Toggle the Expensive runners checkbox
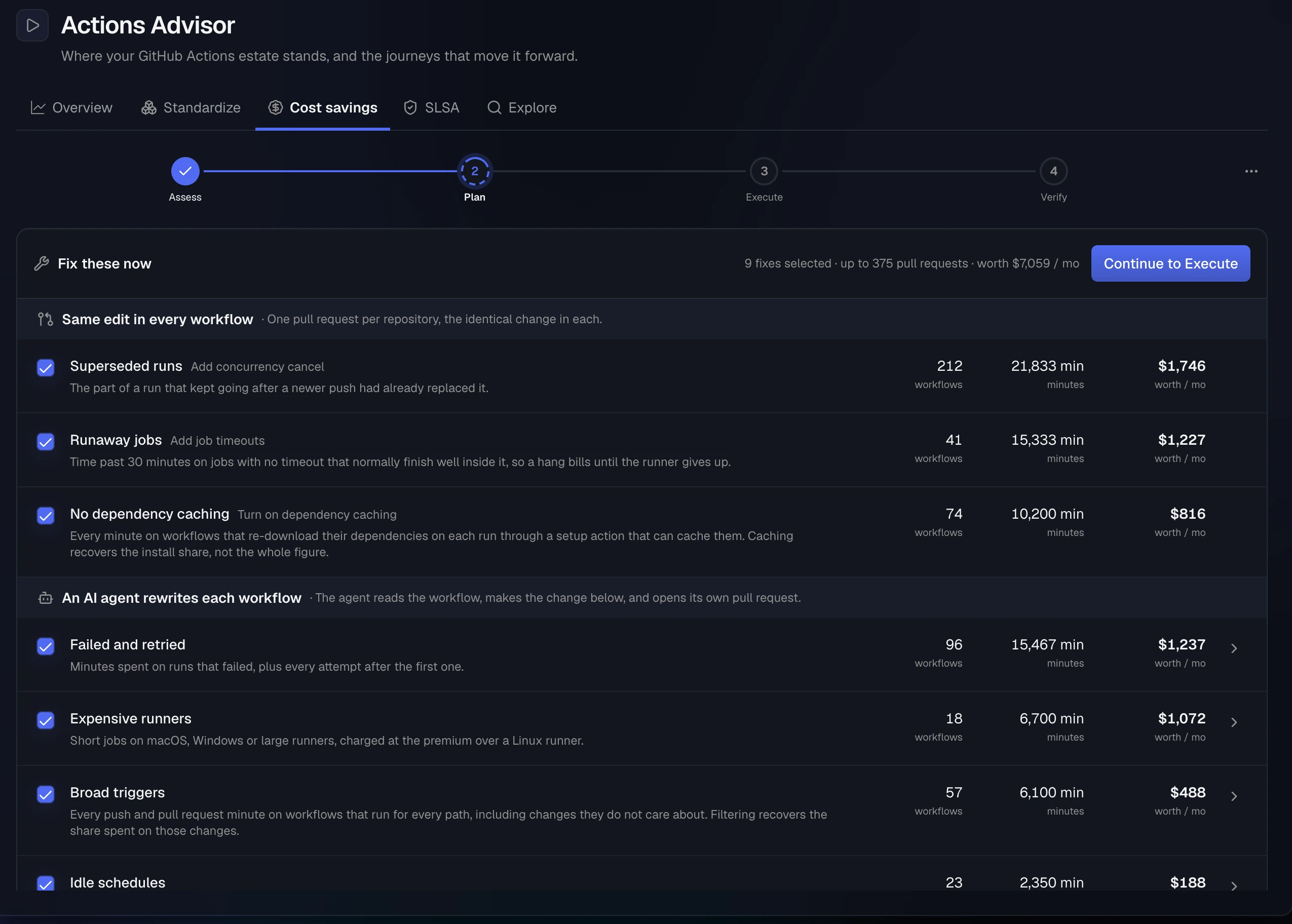This screenshot has width=1292, height=924. pos(46,720)
